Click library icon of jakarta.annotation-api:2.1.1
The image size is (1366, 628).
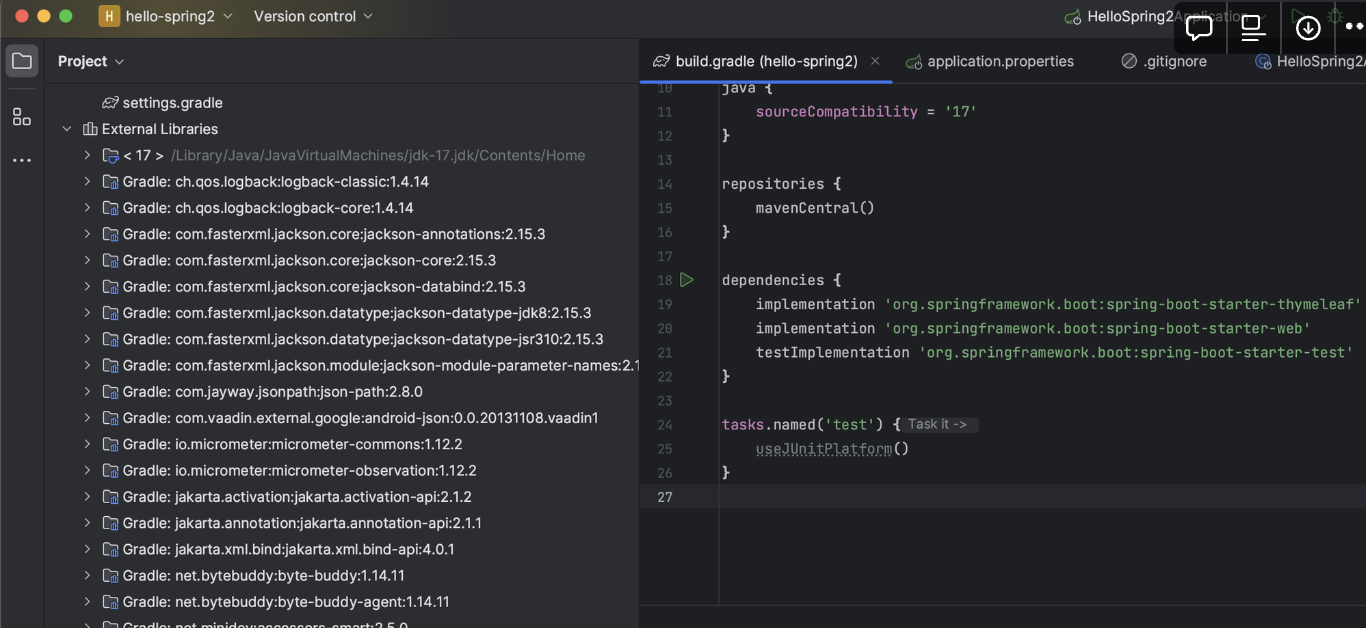111,523
